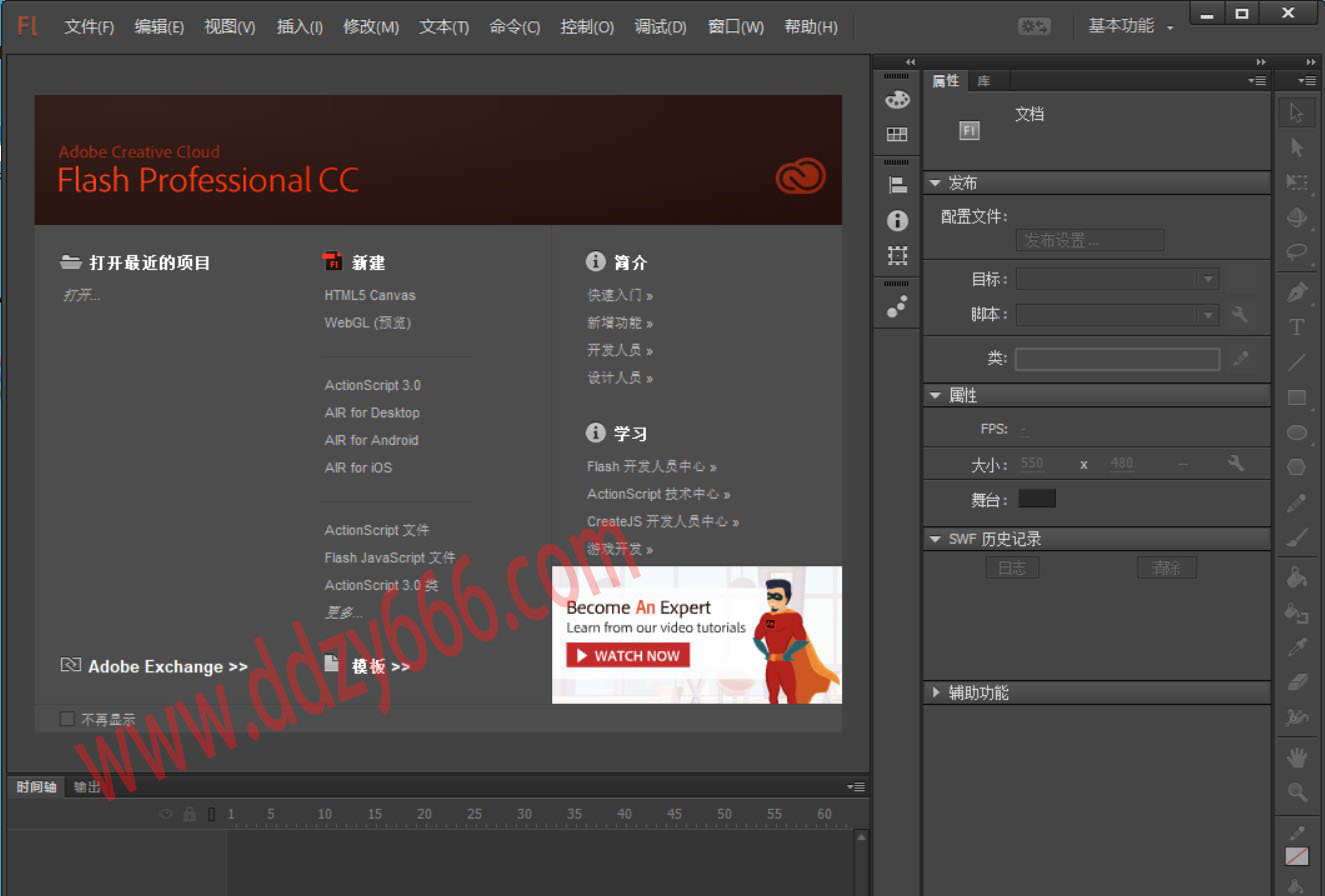Switch to the 库 tab
Image resolution: width=1325 pixels, height=896 pixels.
coord(984,81)
